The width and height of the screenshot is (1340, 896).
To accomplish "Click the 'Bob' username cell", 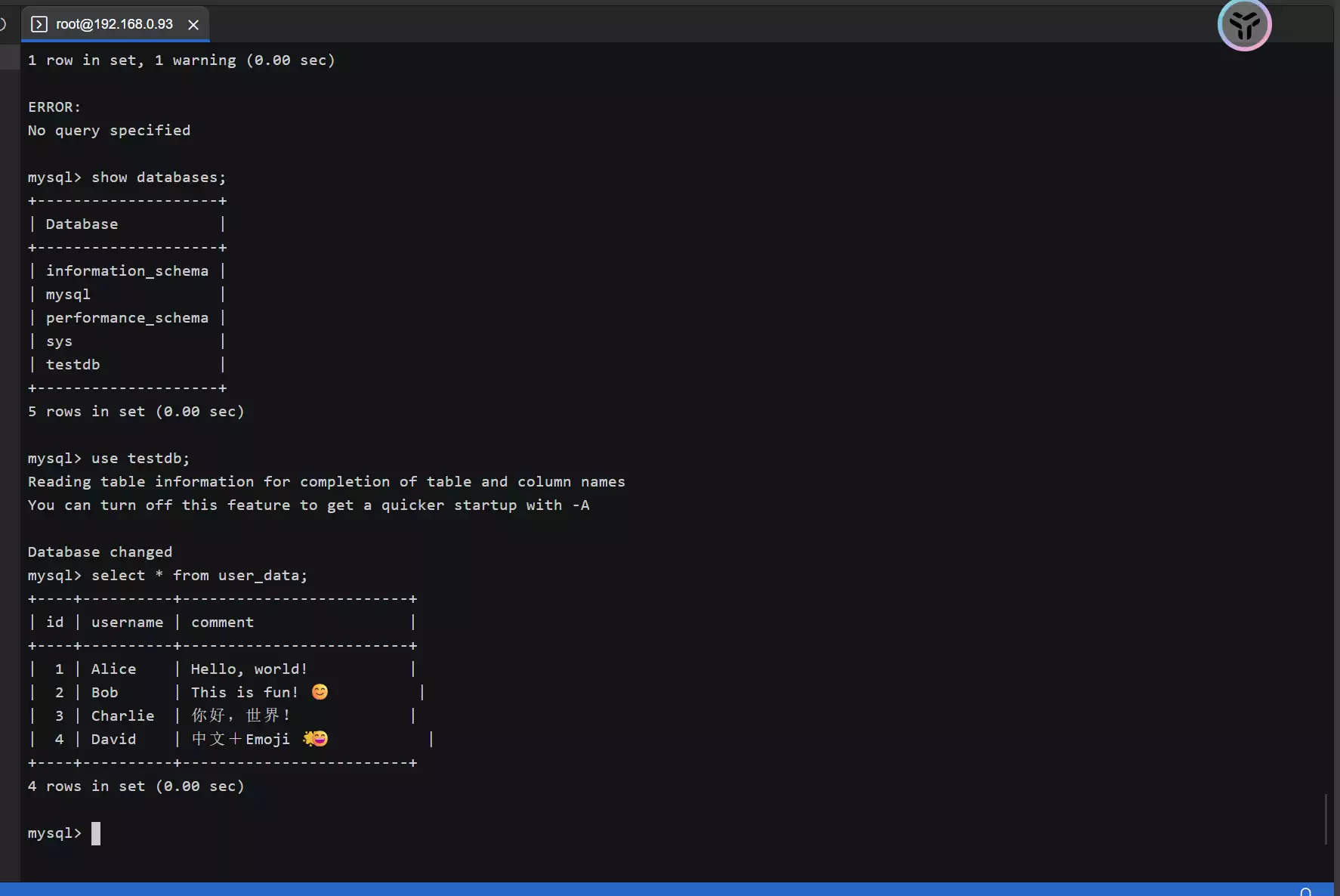I will click(x=104, y=693).
